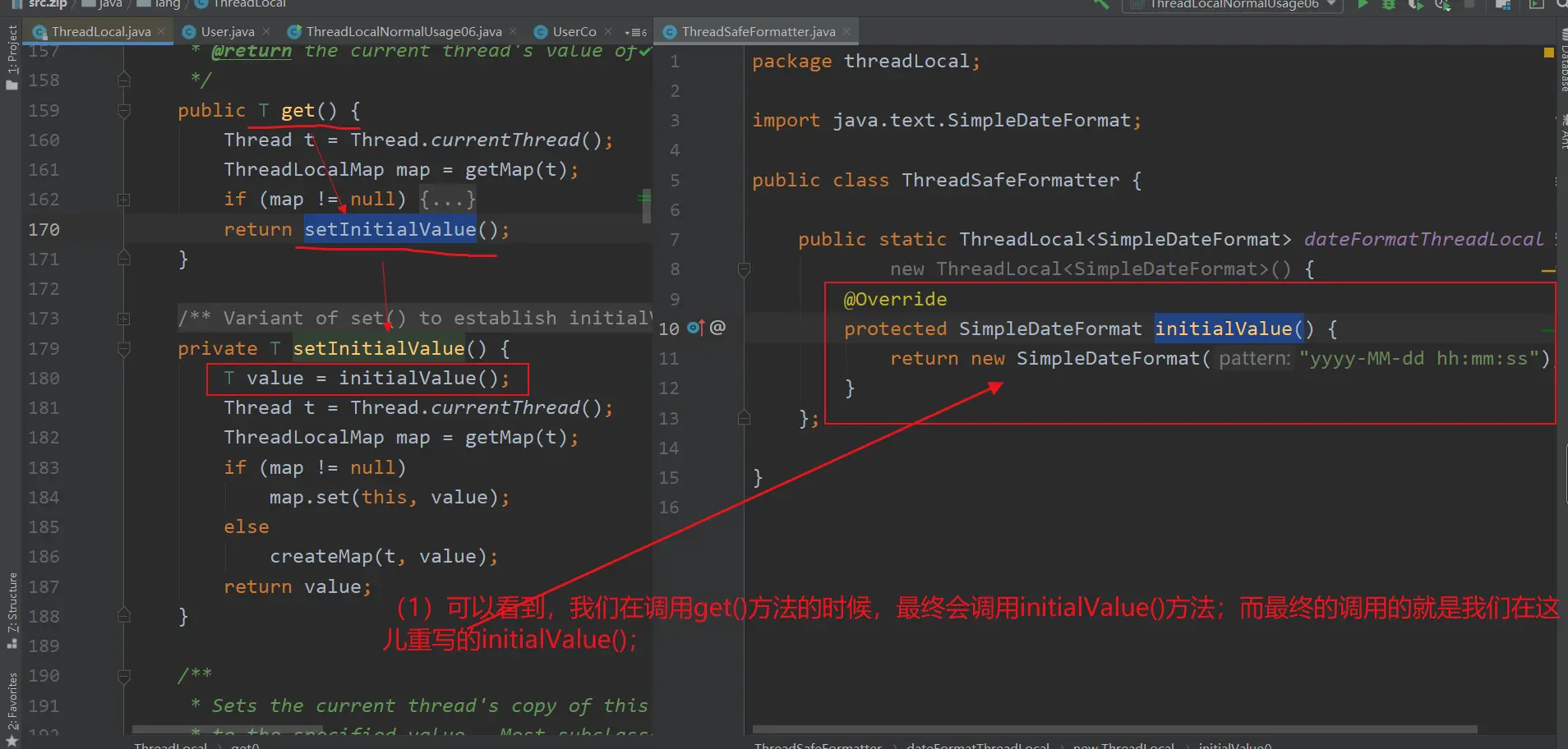
Task: Run ThreadLocalNormalUsage06 with the green play icon
Action: point(1363,4)
